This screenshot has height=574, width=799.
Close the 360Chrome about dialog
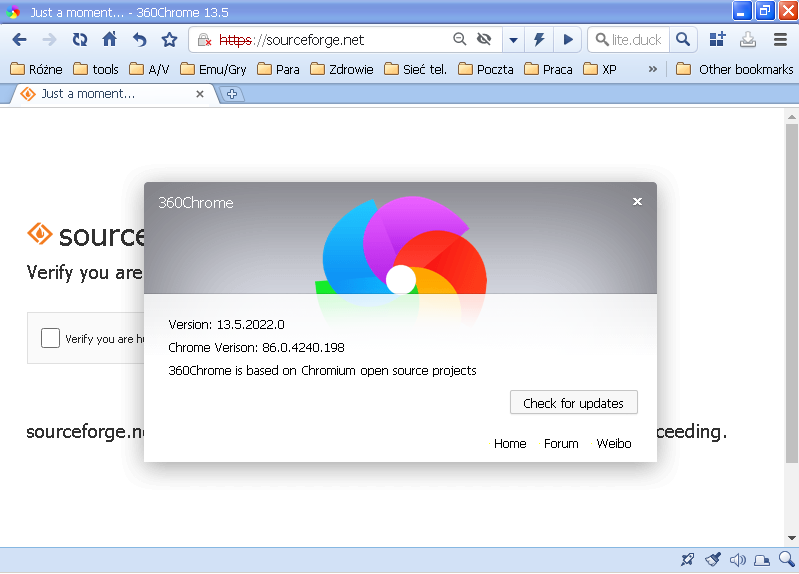(637, 201)
